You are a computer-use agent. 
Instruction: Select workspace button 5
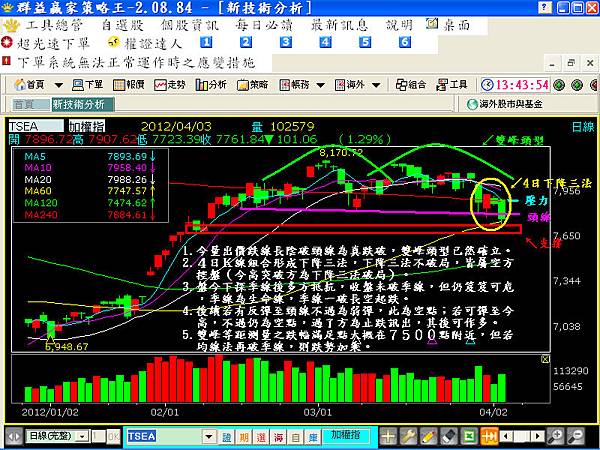click(365, 42)
